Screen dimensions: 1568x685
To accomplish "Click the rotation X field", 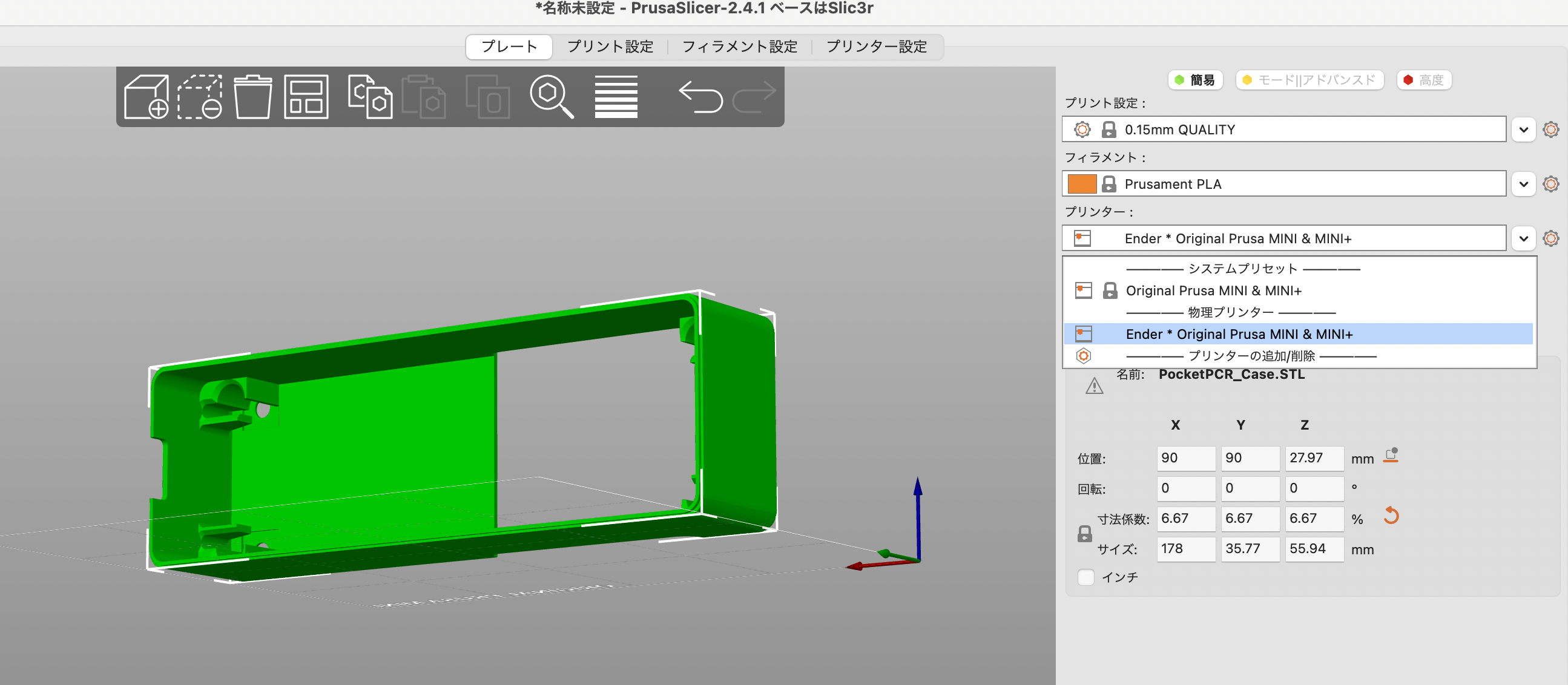I will coord(1185,488).
